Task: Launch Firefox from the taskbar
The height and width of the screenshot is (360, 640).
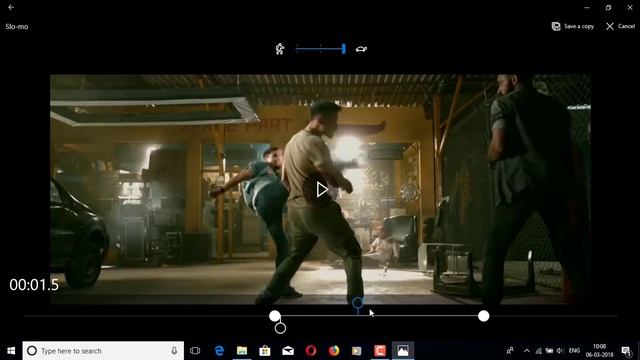Action: click(334, 351)
